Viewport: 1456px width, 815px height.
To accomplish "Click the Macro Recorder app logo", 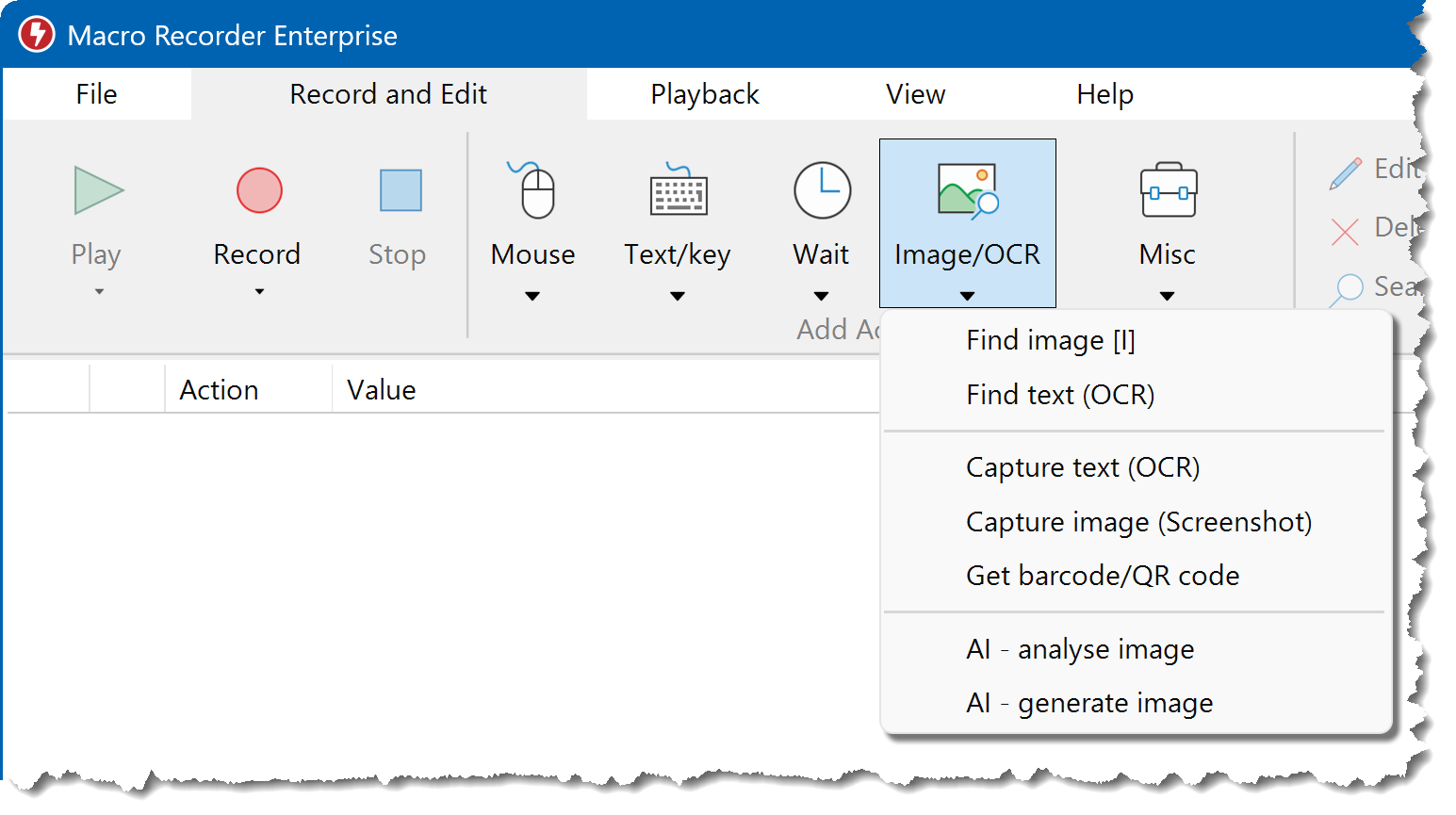I will (37, 35).
